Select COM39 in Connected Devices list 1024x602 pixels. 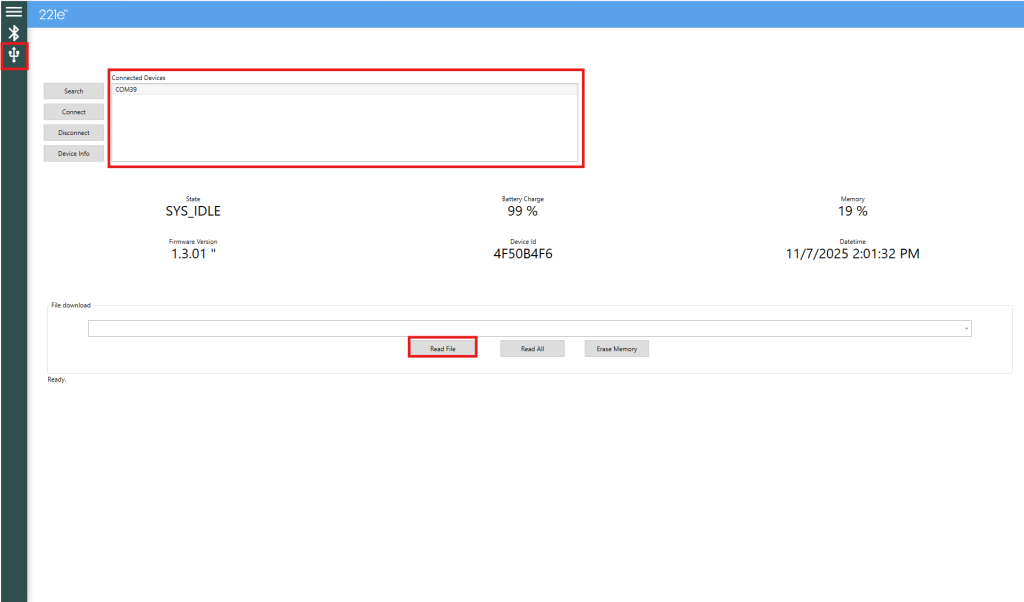126,89
